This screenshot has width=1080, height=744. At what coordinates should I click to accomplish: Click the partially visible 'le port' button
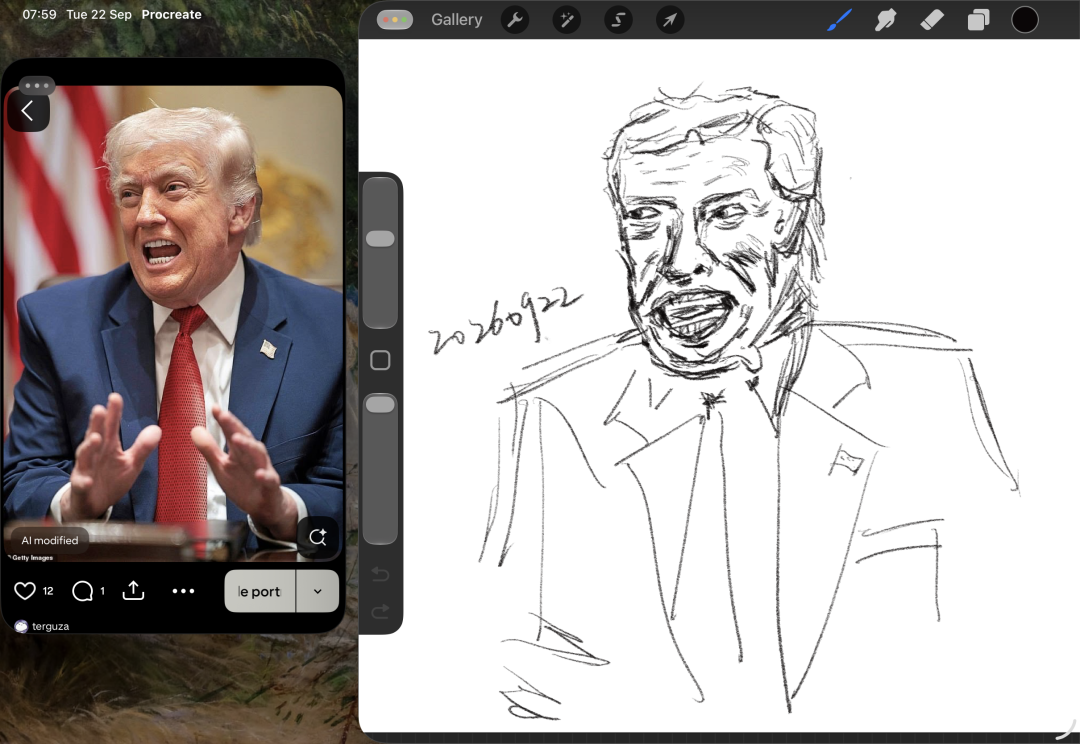click(260, 591)
